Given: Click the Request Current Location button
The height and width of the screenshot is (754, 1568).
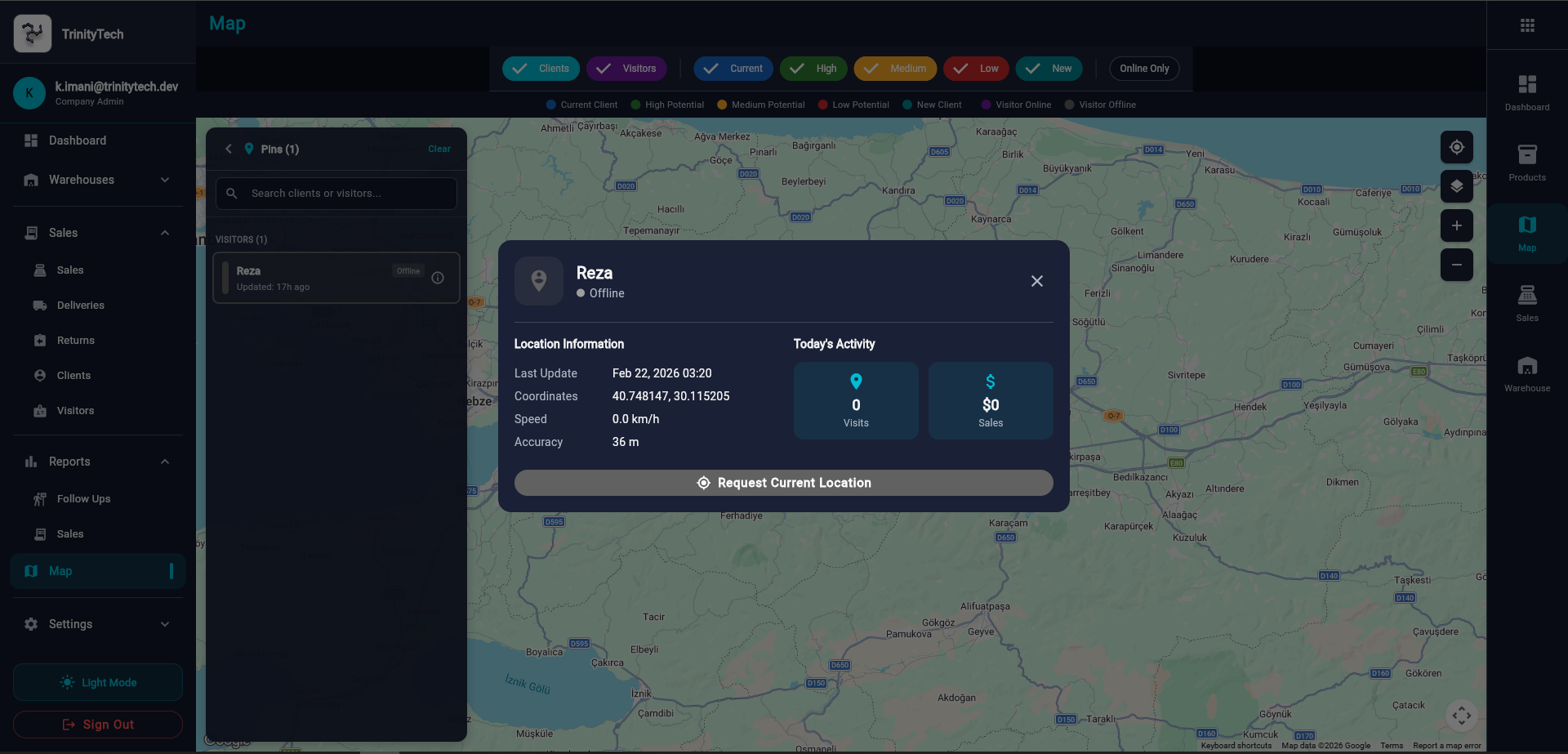Looking at the screenshot, I should point(783,483).
